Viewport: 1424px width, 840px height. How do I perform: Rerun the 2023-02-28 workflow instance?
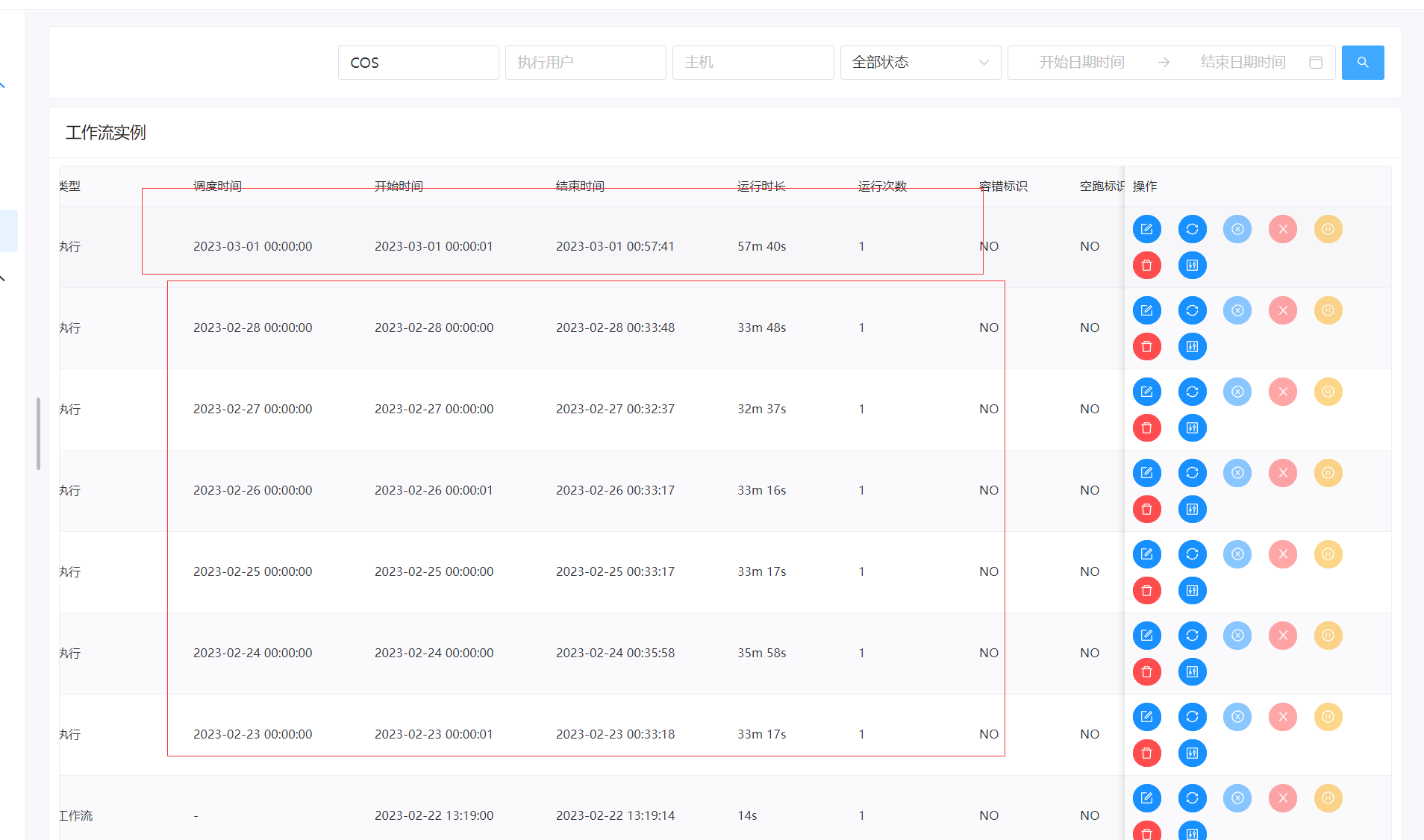pos(1192,310)
